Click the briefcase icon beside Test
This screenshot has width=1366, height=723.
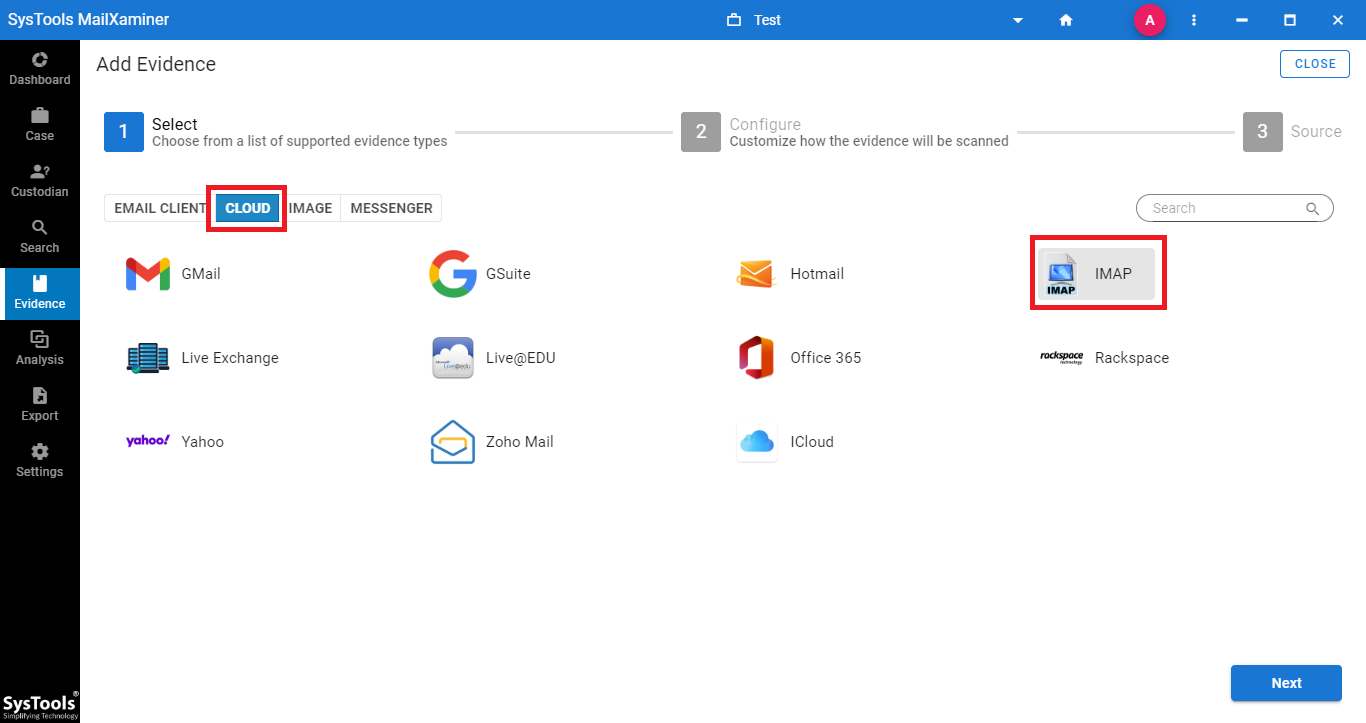click(734, 20)
